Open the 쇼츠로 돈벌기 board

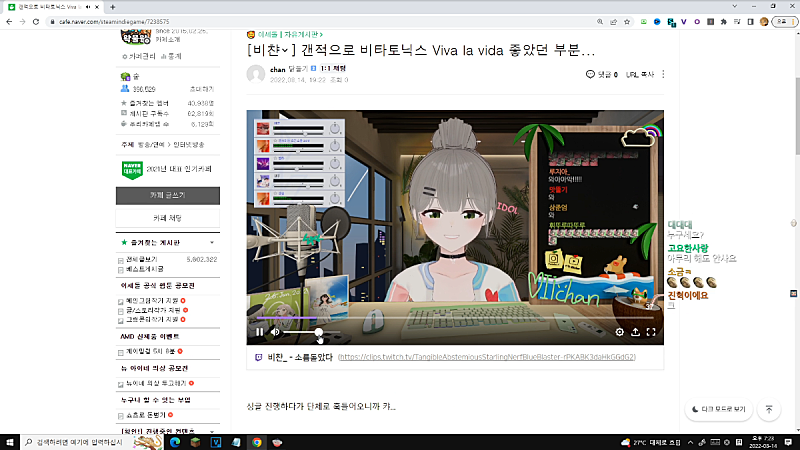click(x=146, y=415)
